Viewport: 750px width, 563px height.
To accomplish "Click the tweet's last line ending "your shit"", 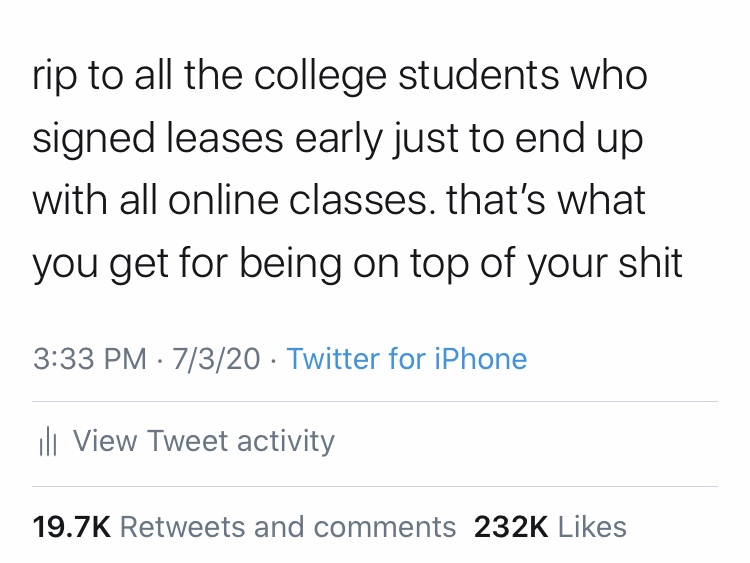I will coord(357,263).
